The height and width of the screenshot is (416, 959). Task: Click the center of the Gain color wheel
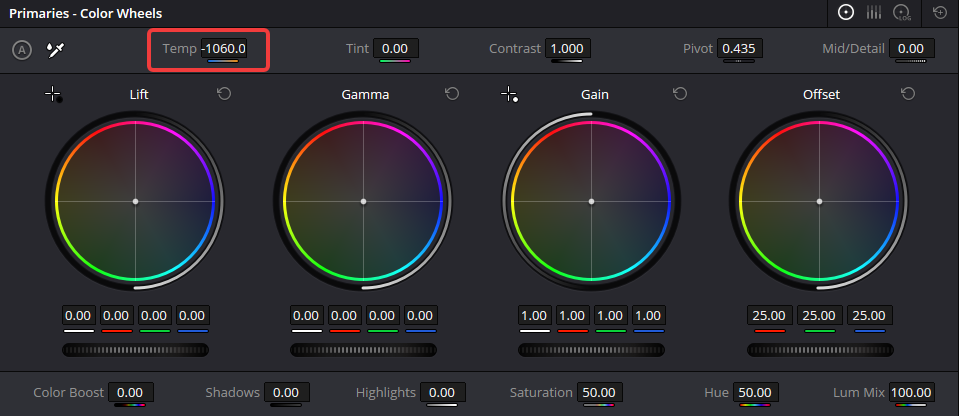591,201
